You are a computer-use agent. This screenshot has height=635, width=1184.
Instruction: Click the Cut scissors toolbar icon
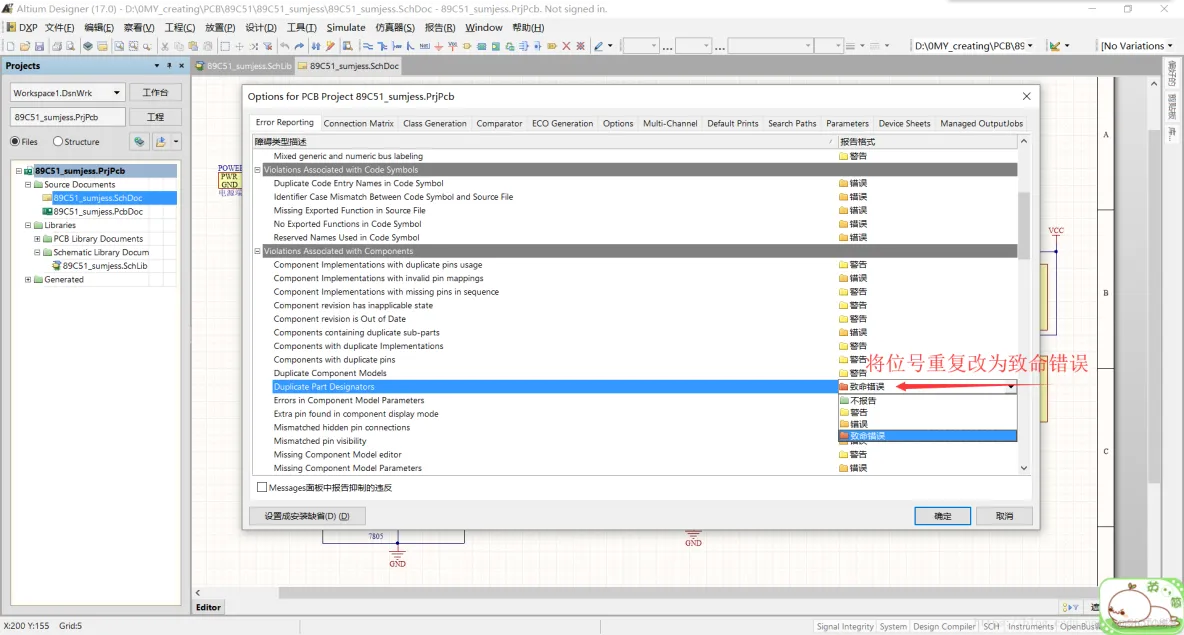click(165, 46)
